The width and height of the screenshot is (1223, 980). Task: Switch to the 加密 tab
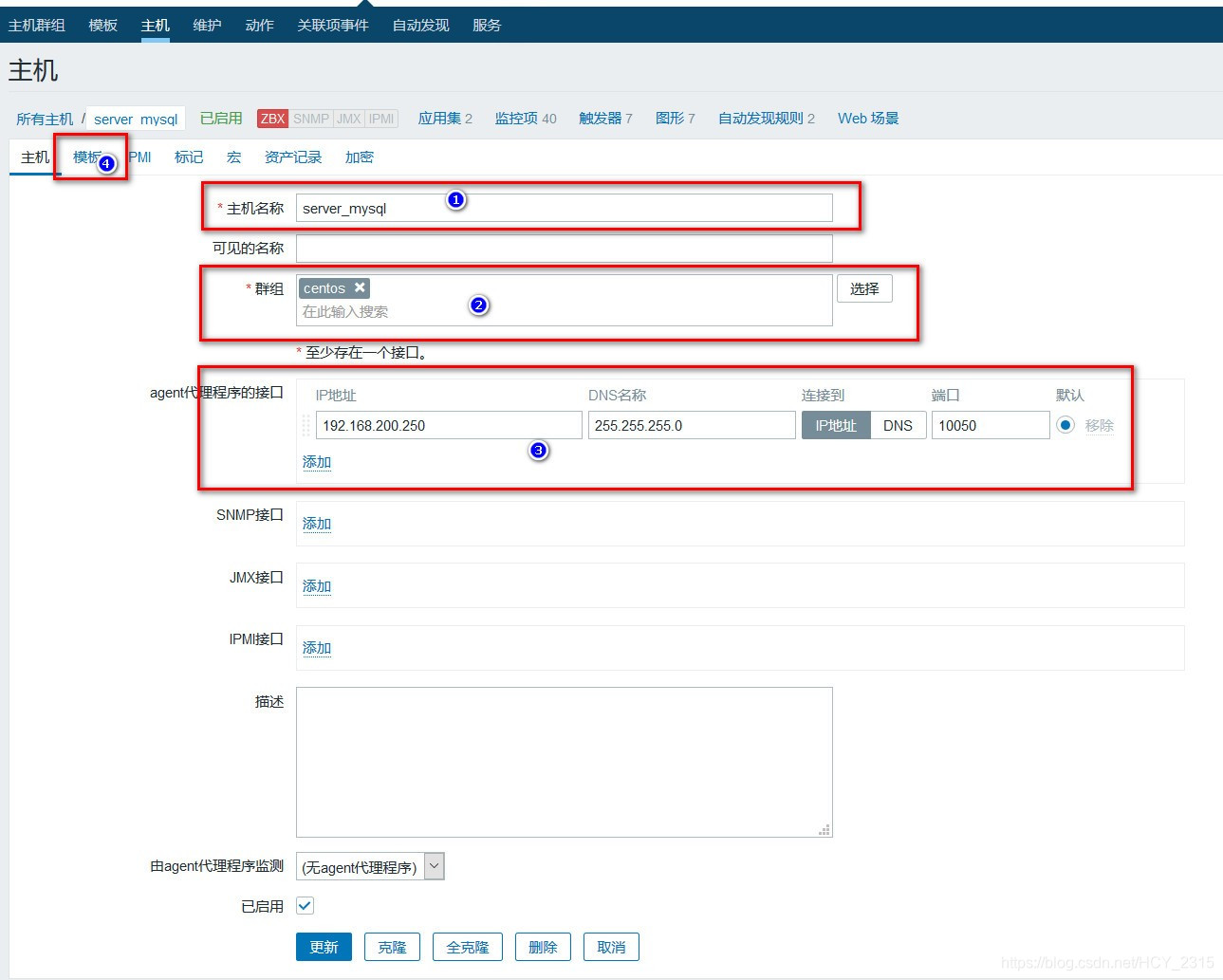(360, 157)
